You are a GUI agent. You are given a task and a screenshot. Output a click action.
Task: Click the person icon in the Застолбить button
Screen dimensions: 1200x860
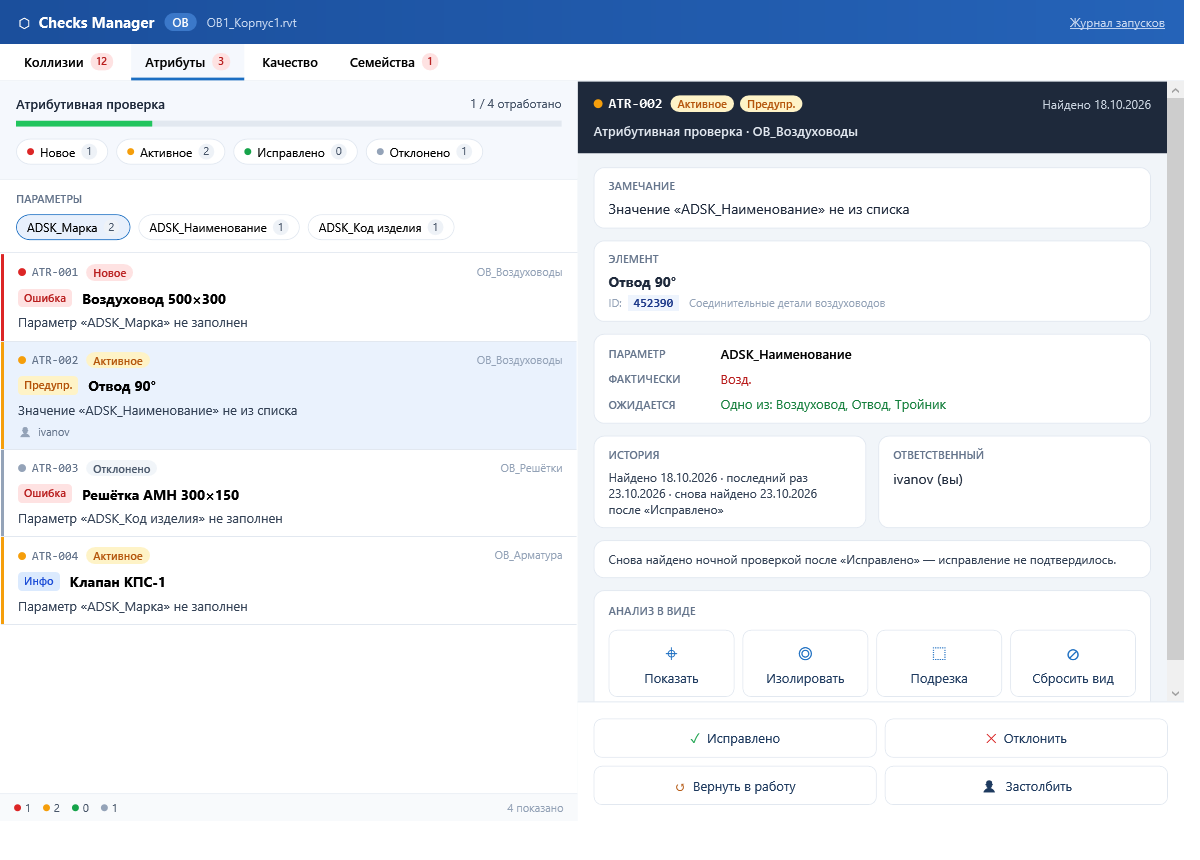[989, 787]
